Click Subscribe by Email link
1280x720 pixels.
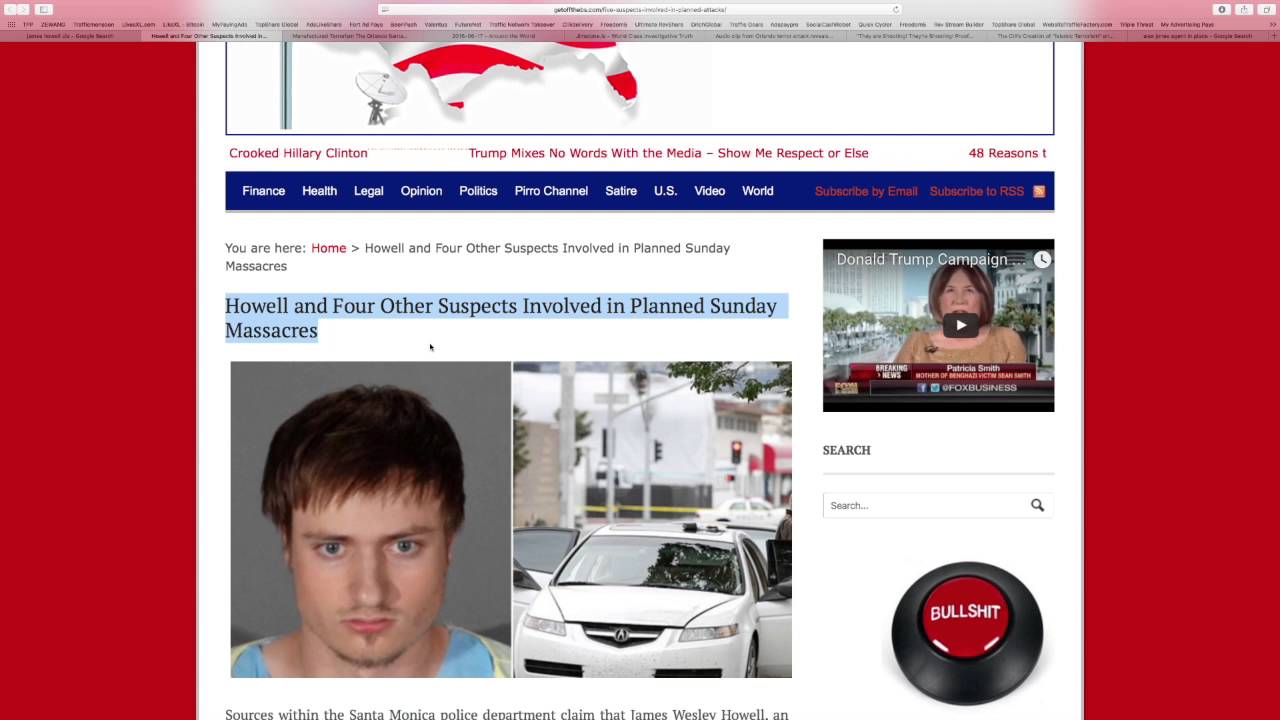point(866,191)
